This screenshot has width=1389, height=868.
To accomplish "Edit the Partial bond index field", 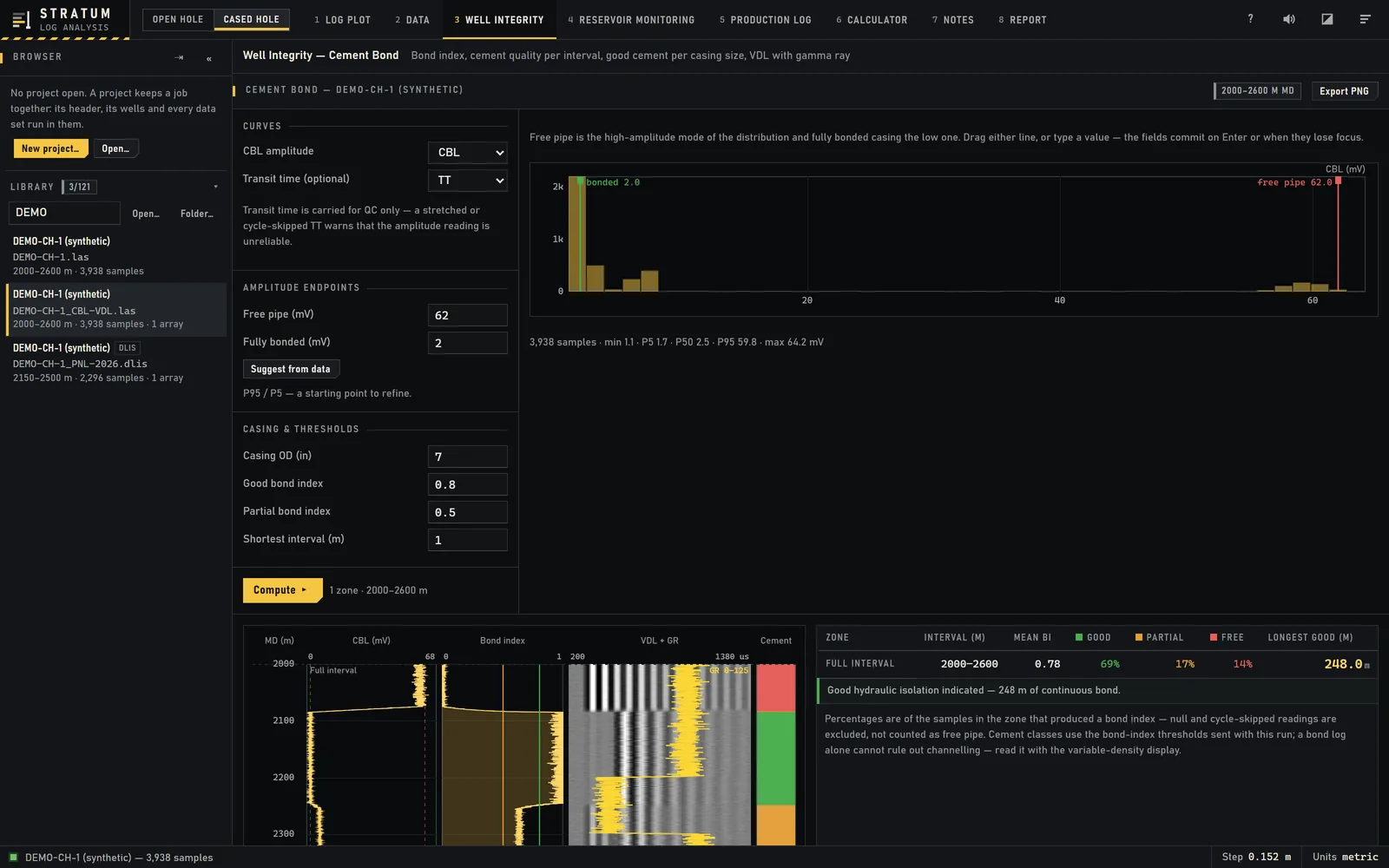I will pos(468,512).
